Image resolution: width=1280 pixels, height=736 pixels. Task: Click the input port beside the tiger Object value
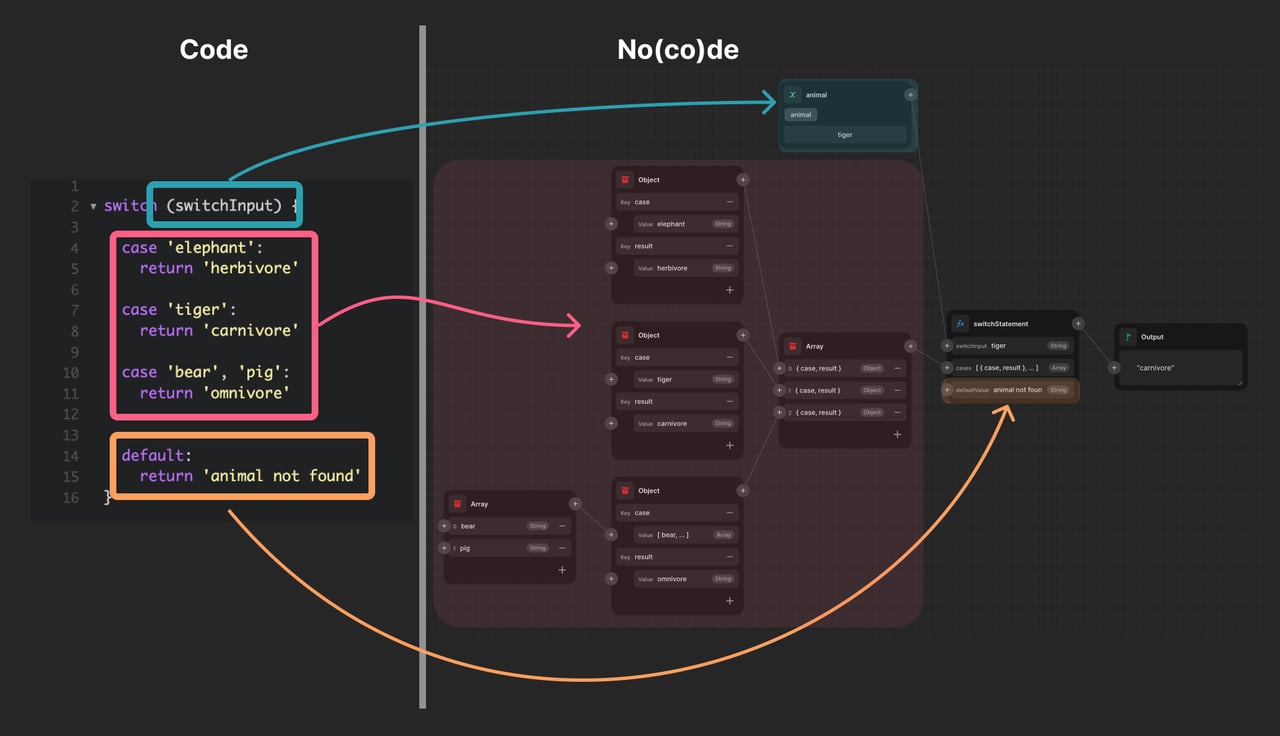pos(611,379)
